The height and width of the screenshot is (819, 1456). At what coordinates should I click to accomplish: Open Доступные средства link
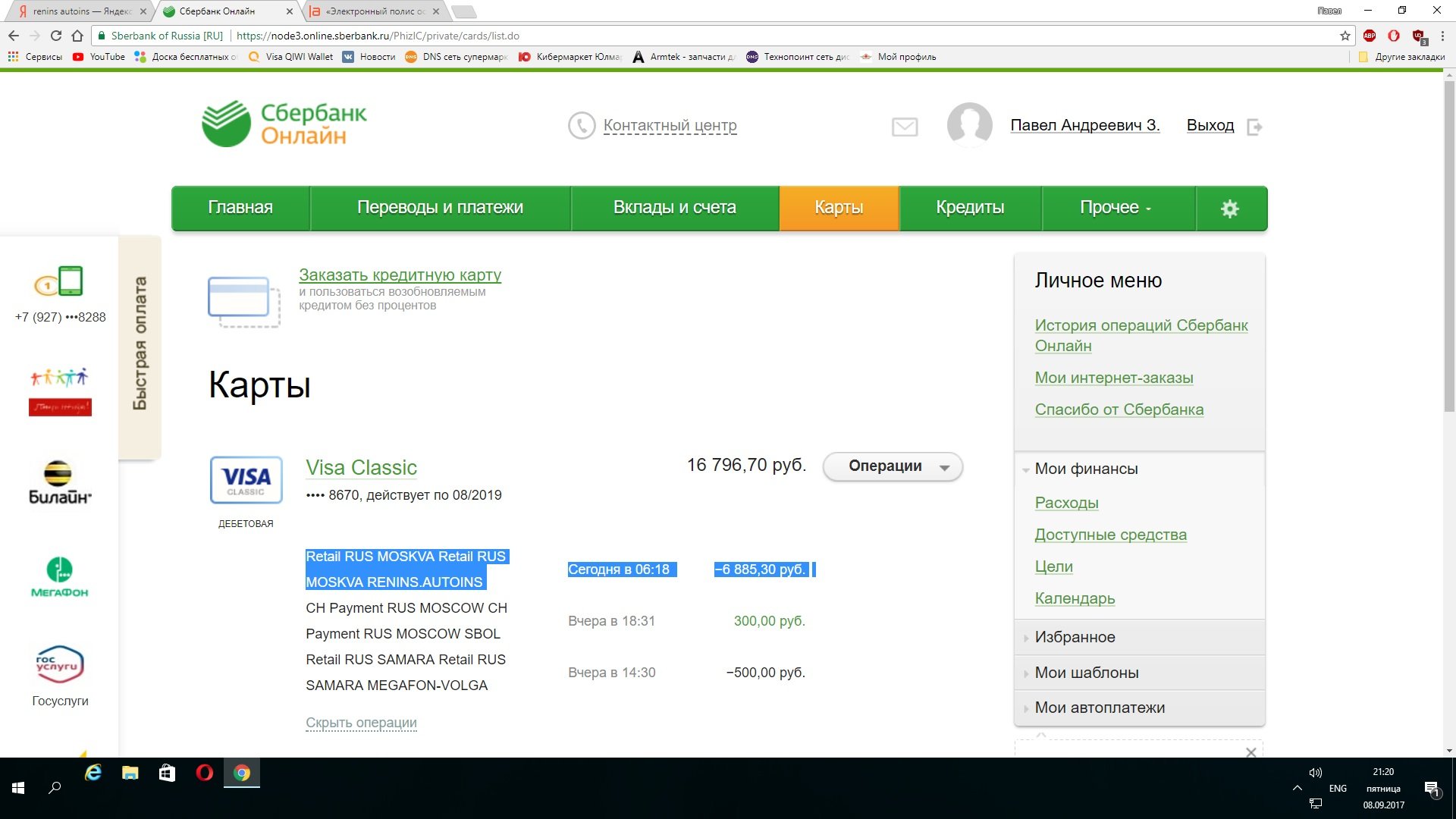coord(1110,535)
